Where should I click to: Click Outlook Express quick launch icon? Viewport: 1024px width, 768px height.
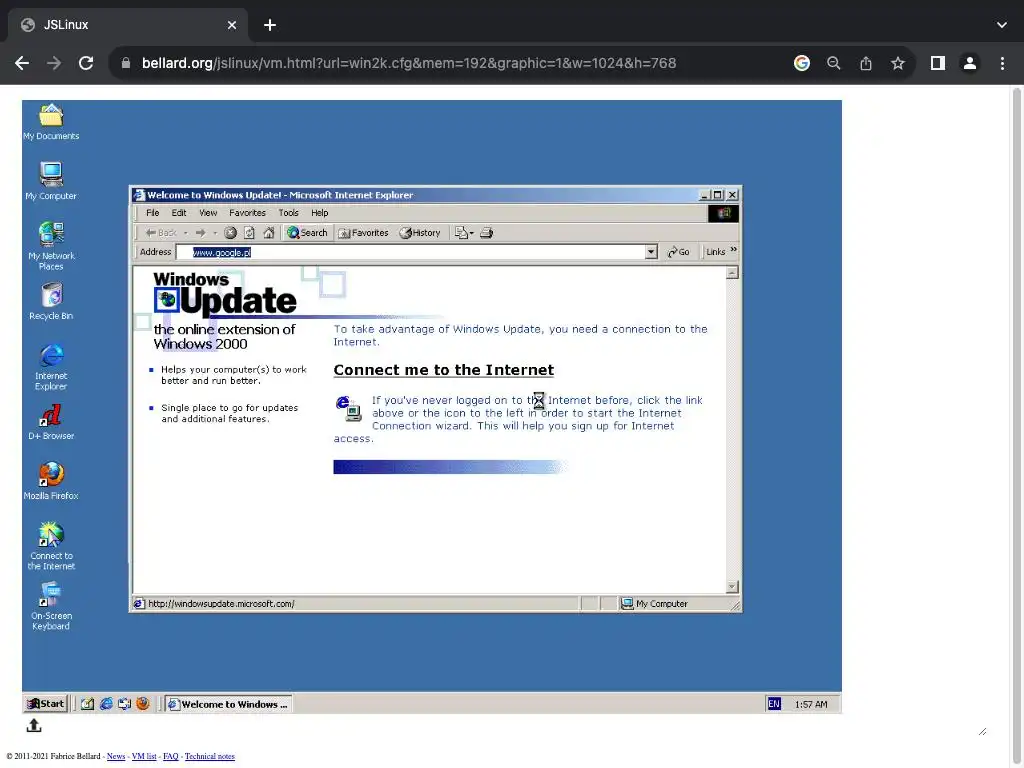124,703
